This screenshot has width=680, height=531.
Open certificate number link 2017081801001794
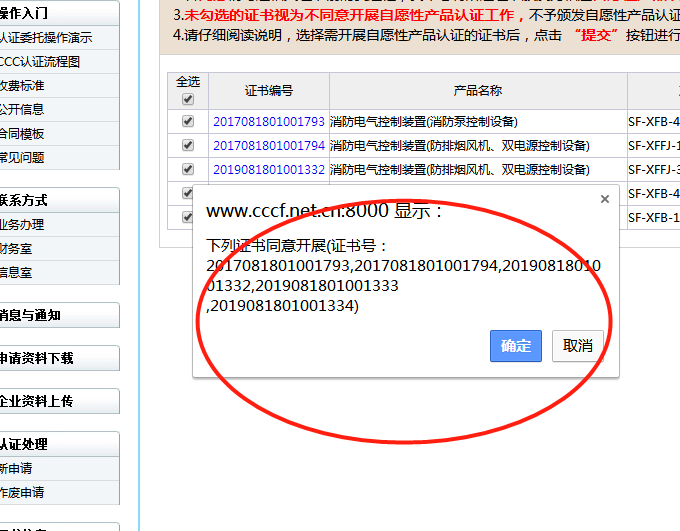point(268,146)
